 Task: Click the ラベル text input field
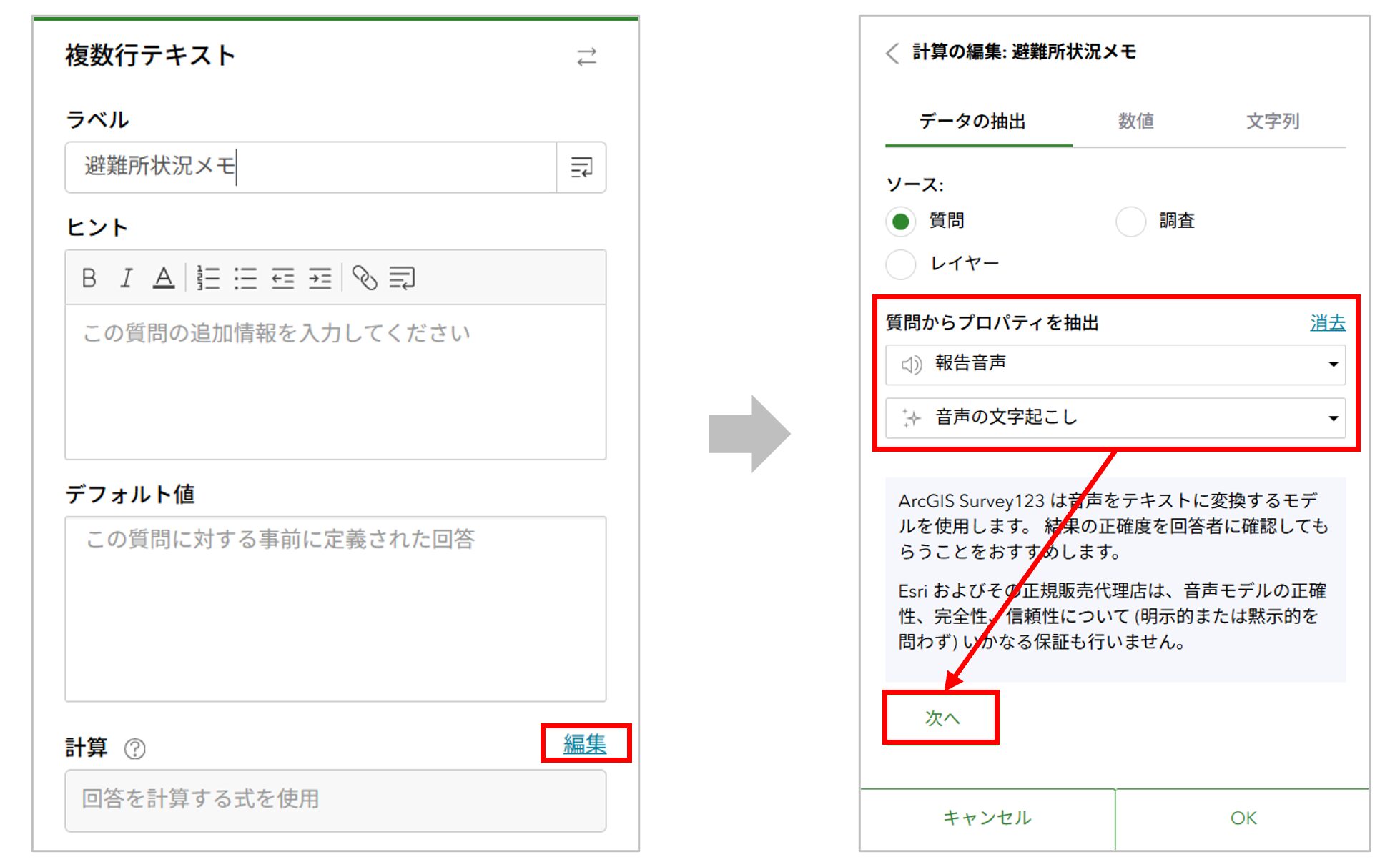point(311,167)
